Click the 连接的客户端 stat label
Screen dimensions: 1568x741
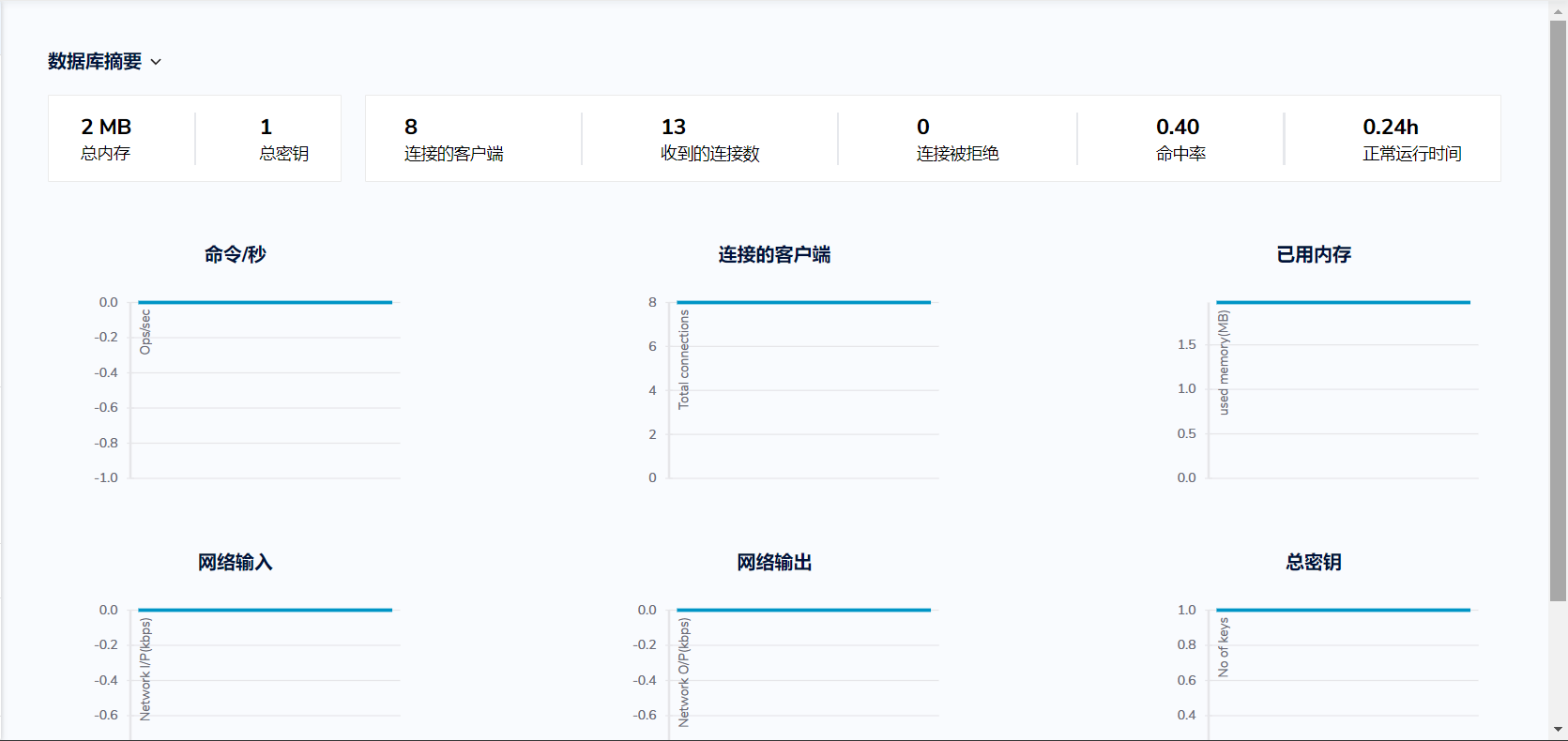454,153
